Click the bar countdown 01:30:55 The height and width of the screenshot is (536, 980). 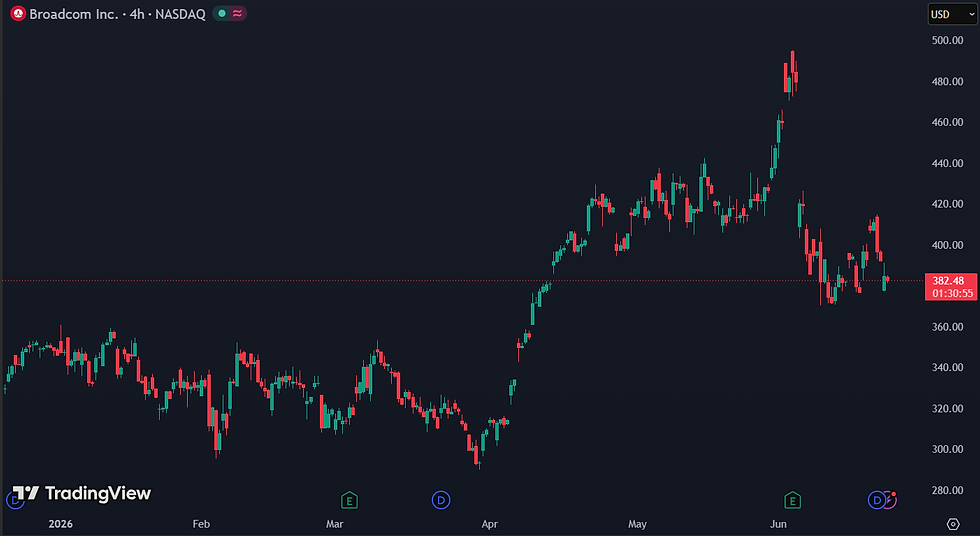pos(952,293)
